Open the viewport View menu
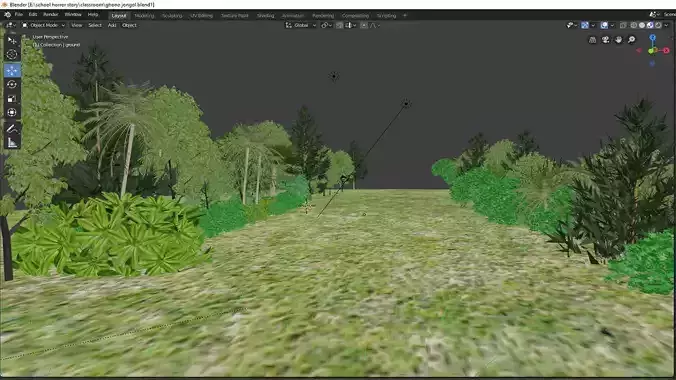This screenshot has height=380, width=676. [x=76, y=25]
